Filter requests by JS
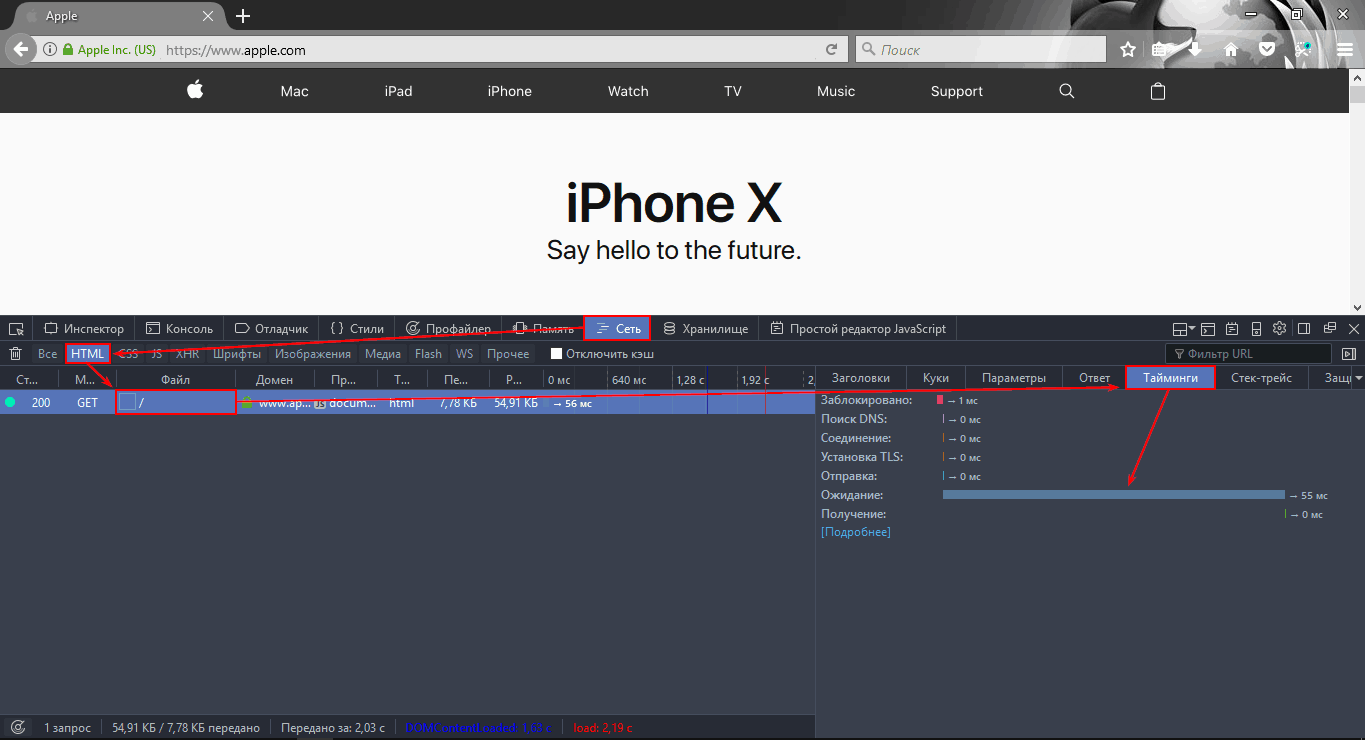 [157, 354]
